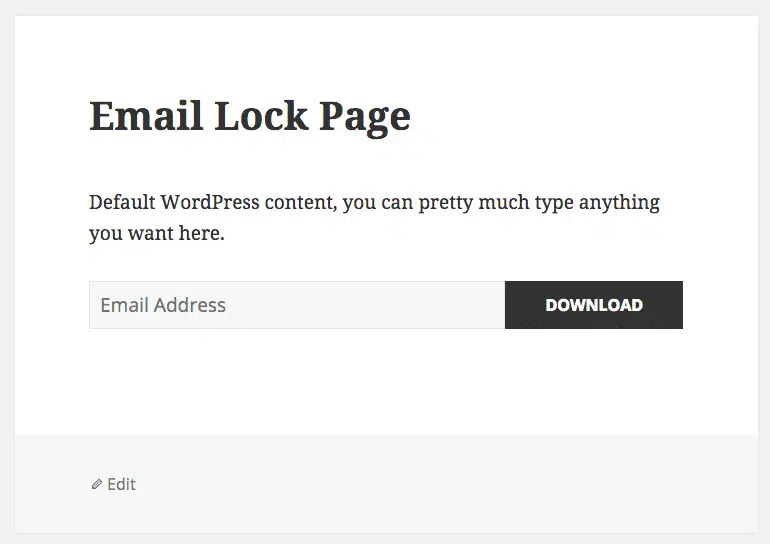770x544 pixels.
Task: Select the 'Email Lock Page' heading
Action: coord(249,118)
